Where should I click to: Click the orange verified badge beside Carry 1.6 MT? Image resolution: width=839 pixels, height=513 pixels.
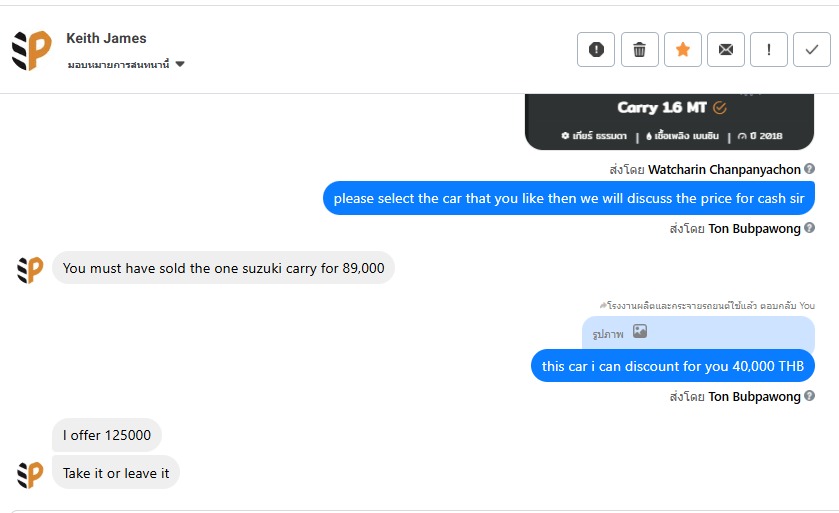(720, 107)
